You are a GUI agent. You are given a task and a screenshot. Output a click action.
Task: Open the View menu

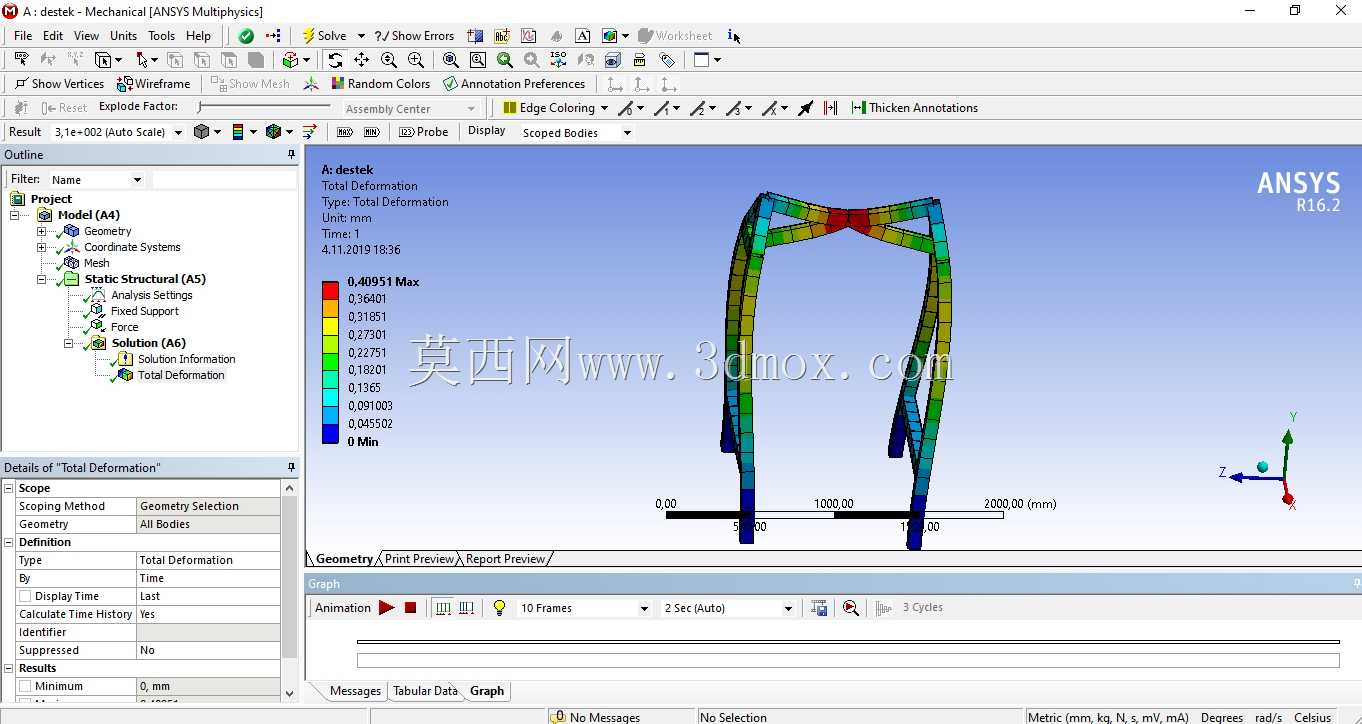[x=86, y=36]
